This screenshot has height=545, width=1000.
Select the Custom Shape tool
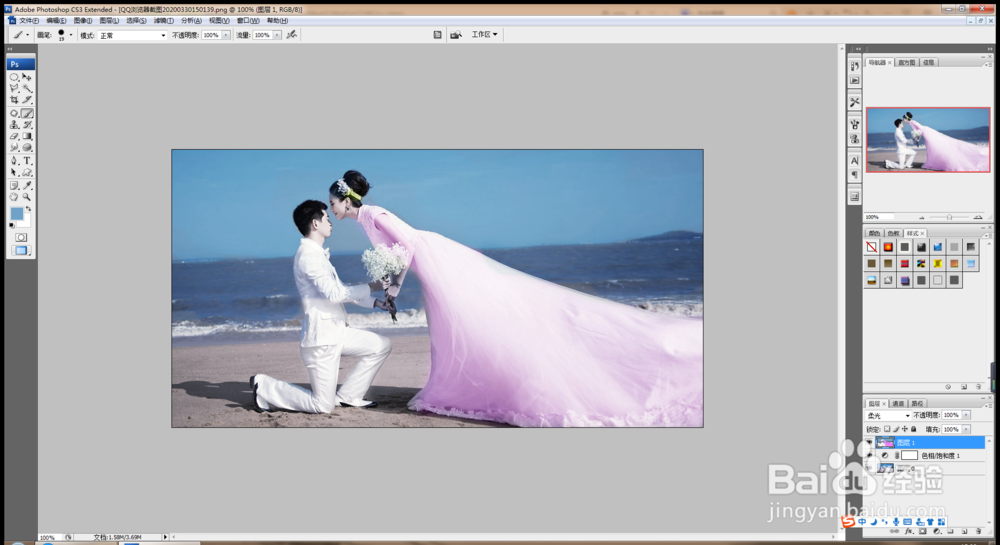point(27,173)
